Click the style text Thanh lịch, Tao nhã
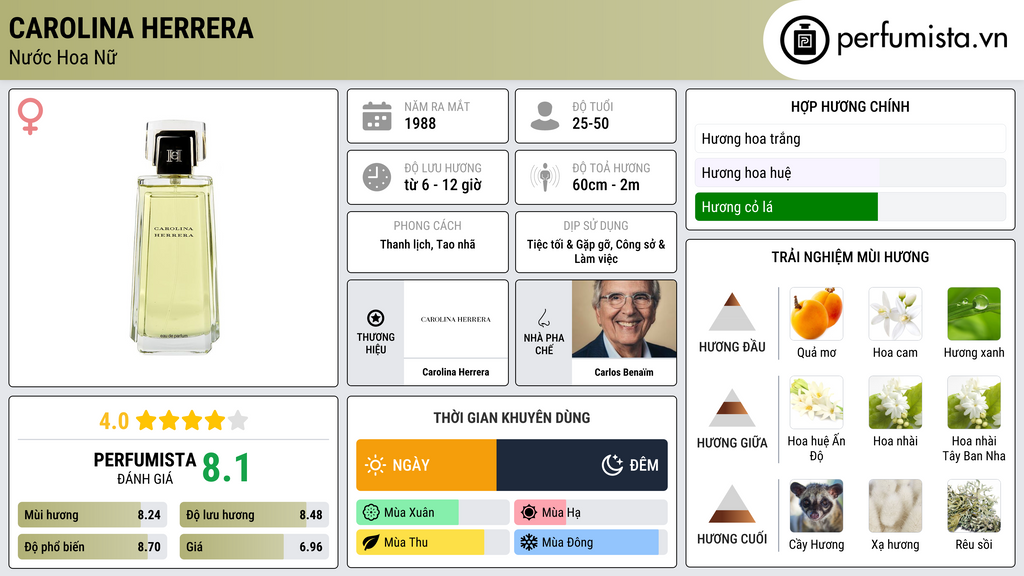 pos(428,244)
